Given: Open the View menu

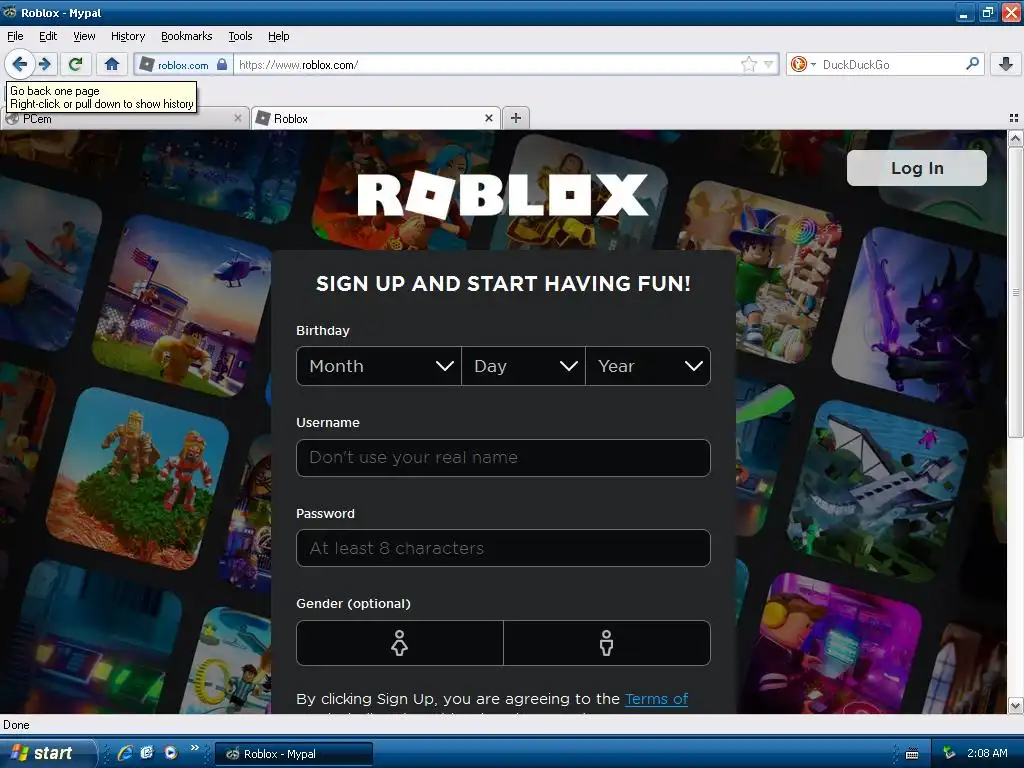Looking at the screenshot, I should (84, 36).
